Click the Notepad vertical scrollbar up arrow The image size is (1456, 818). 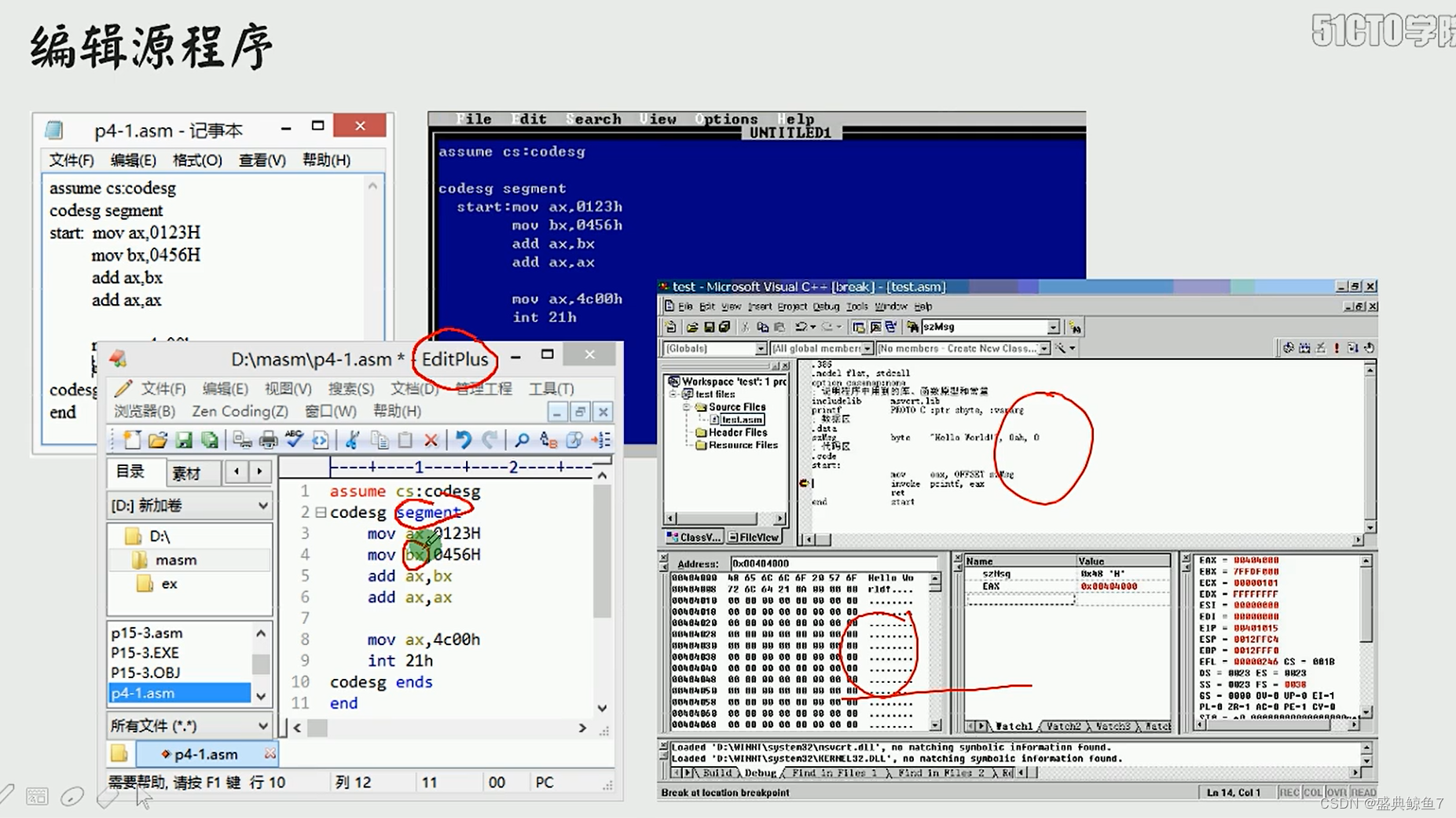click(372, 187)
